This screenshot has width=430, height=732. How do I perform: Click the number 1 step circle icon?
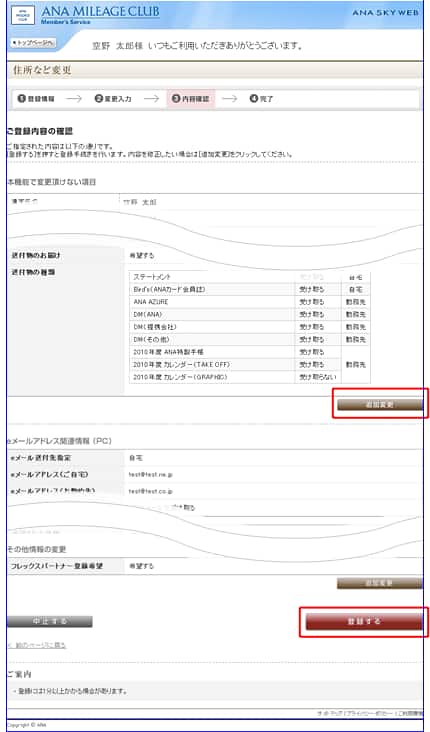point(21,99)
